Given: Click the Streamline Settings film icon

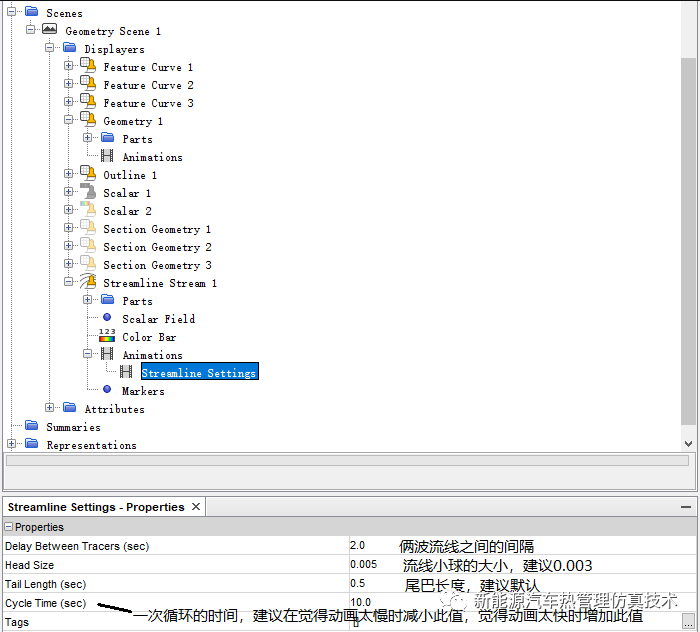Looking at the screenshot, I should coord(126,371).
